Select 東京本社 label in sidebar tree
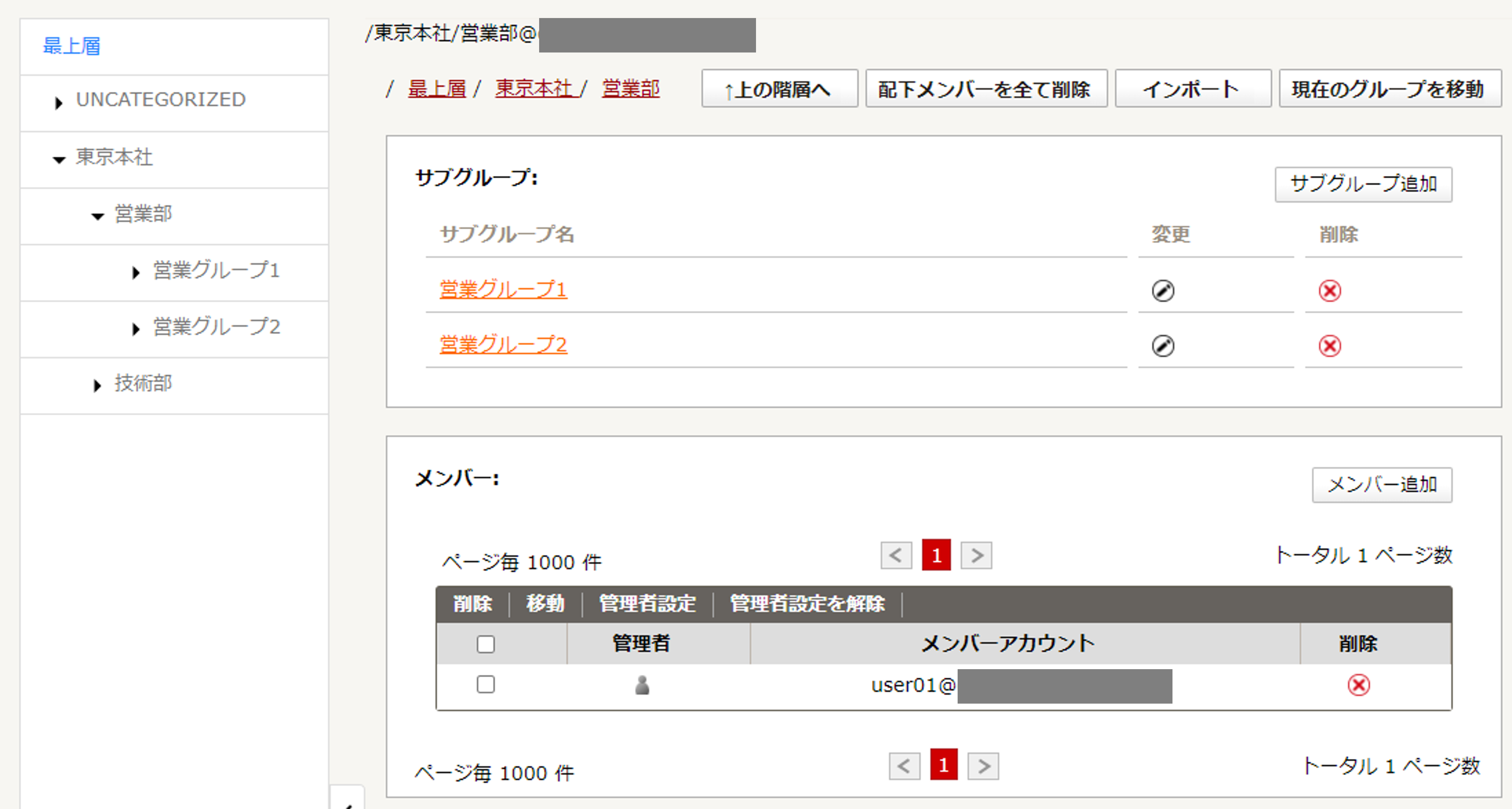1512x809 pixels. tap(115, 157)
